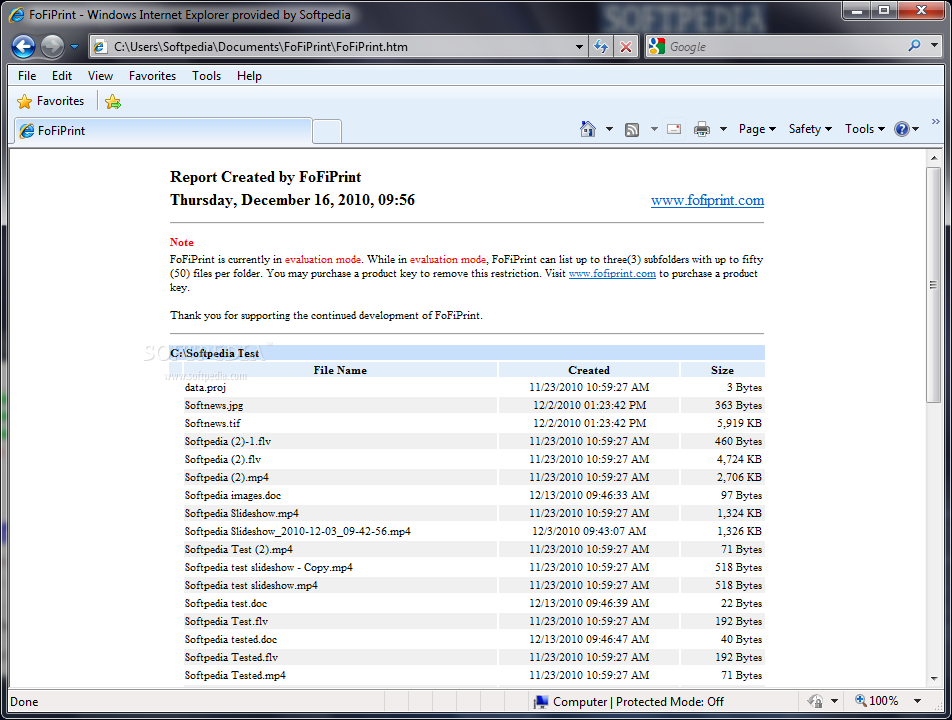This screenshot has height=720, width=952.
Task: Click the Softnews.tif file name
Action: click(x=212, y=423)
